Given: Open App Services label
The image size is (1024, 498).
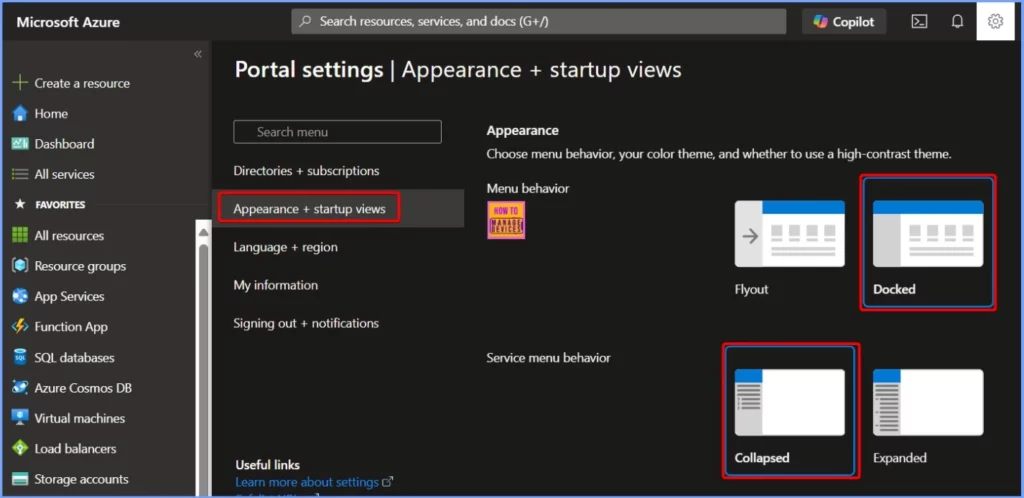Looking at the screenshot, I should pyautogui.click(x=69, y=296).
